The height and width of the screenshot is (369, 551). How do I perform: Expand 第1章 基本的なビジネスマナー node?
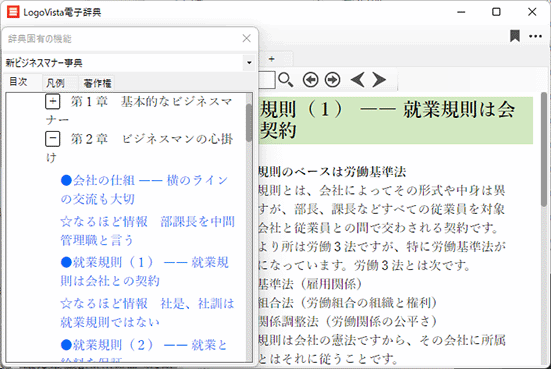point(53,102)
